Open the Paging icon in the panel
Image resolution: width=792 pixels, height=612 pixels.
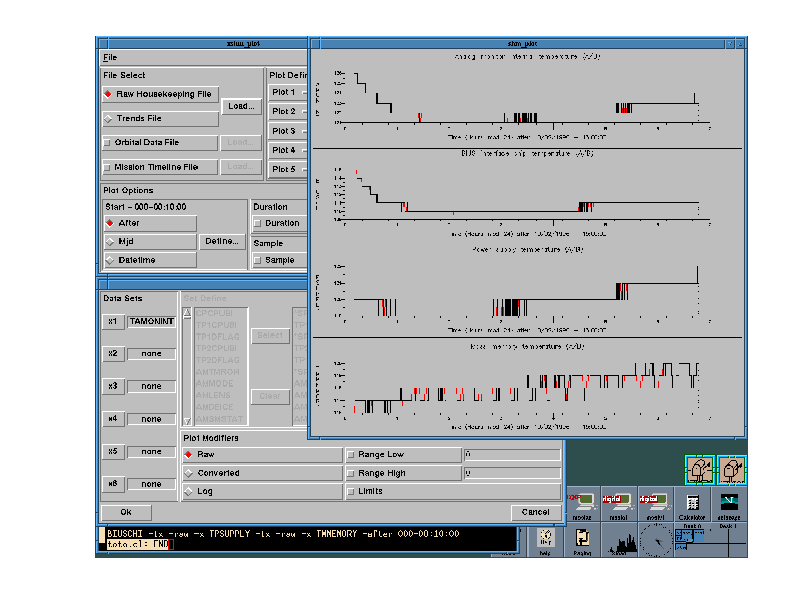(x=582, y=540)
